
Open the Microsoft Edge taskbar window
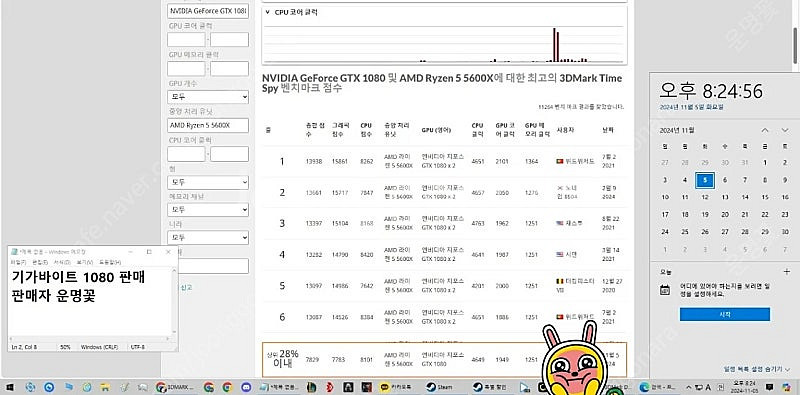[659, 387]
